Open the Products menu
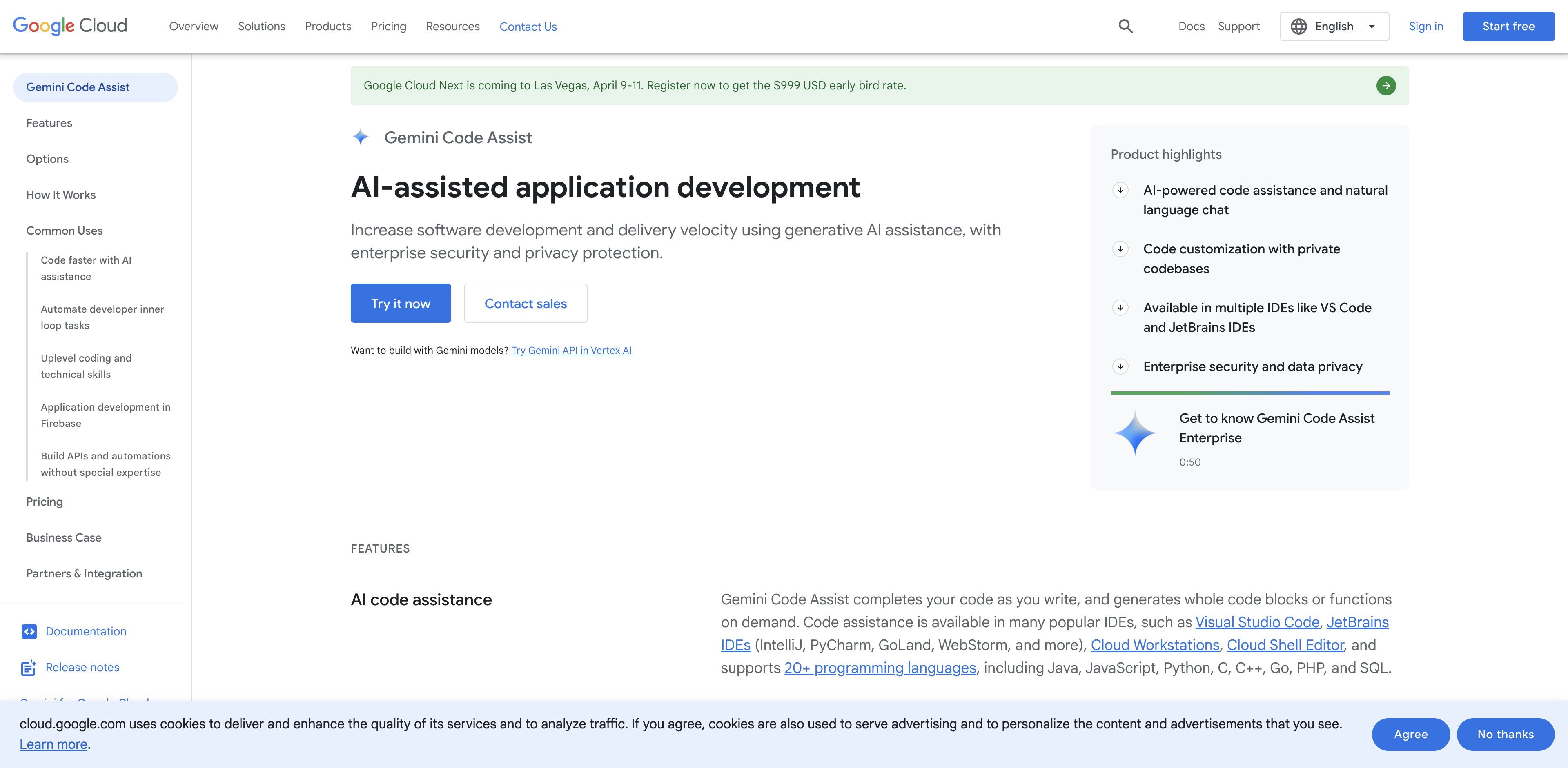The image size is (1568, 768). coord(328,26)
